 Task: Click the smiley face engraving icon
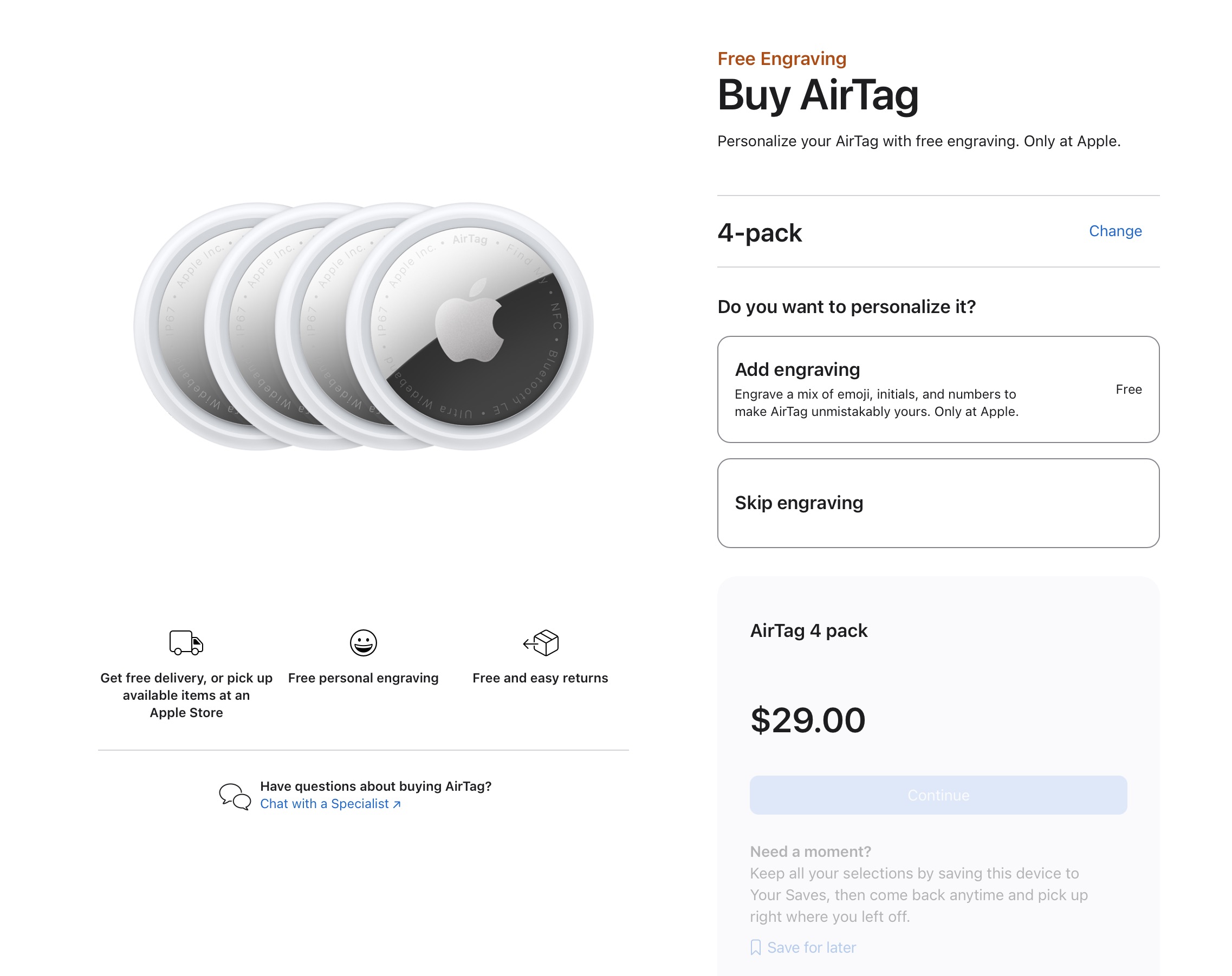click(x=364, y=643)
